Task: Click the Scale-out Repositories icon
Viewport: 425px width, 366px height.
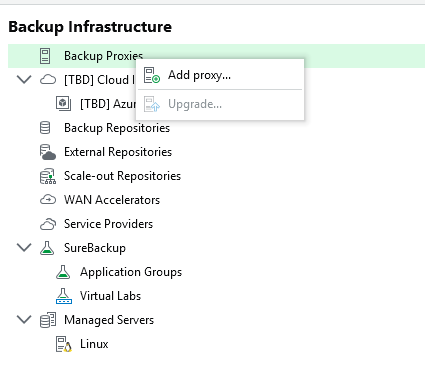Action: (48, 176)
